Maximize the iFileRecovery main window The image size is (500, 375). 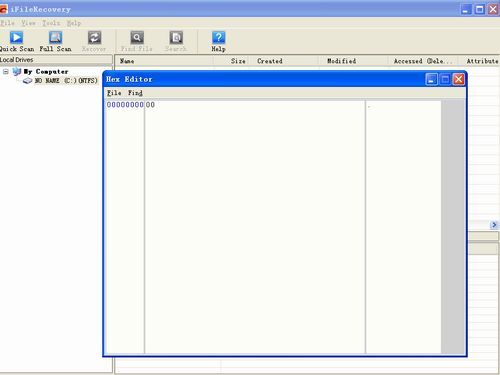479,9
